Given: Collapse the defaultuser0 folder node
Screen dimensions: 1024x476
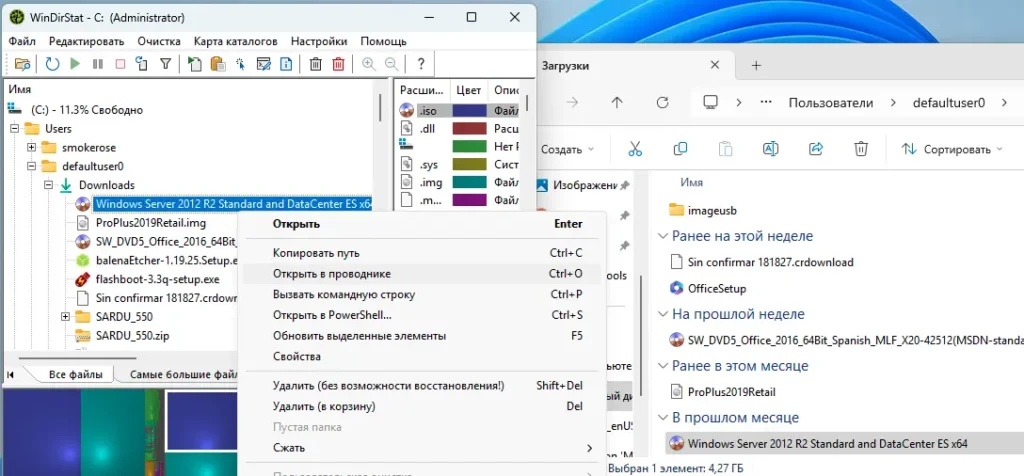Looking at the screenshot, I should tap(31, 166).
